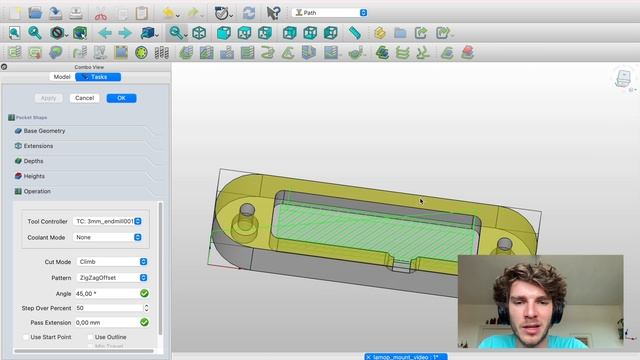Screen dimensions: 640x360
Task: Open the Cut Mode Climb dropdown
Action: tap(112, 262)
